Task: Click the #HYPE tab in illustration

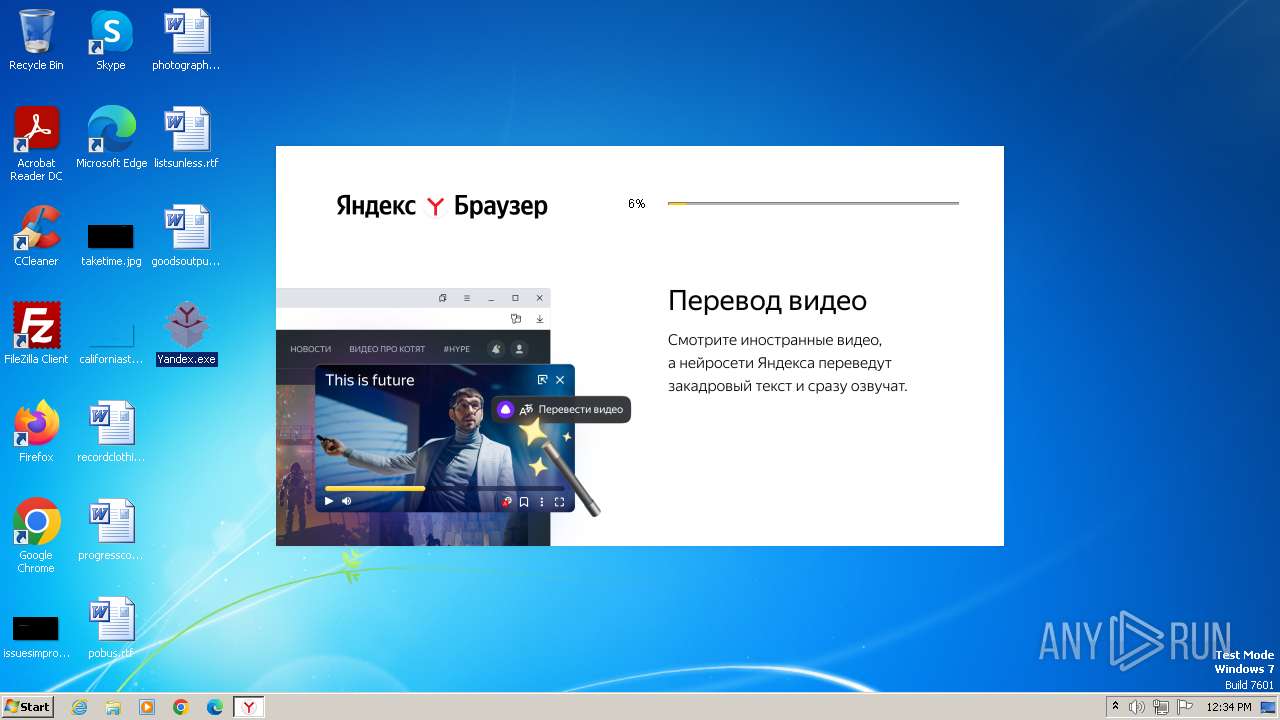Action: coord(456,349)
